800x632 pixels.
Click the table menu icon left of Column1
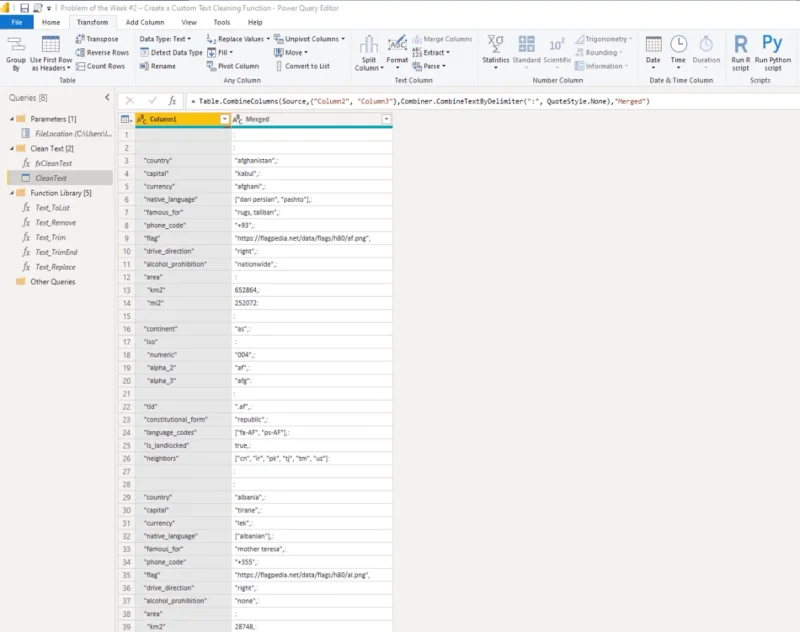pos(126,119)
